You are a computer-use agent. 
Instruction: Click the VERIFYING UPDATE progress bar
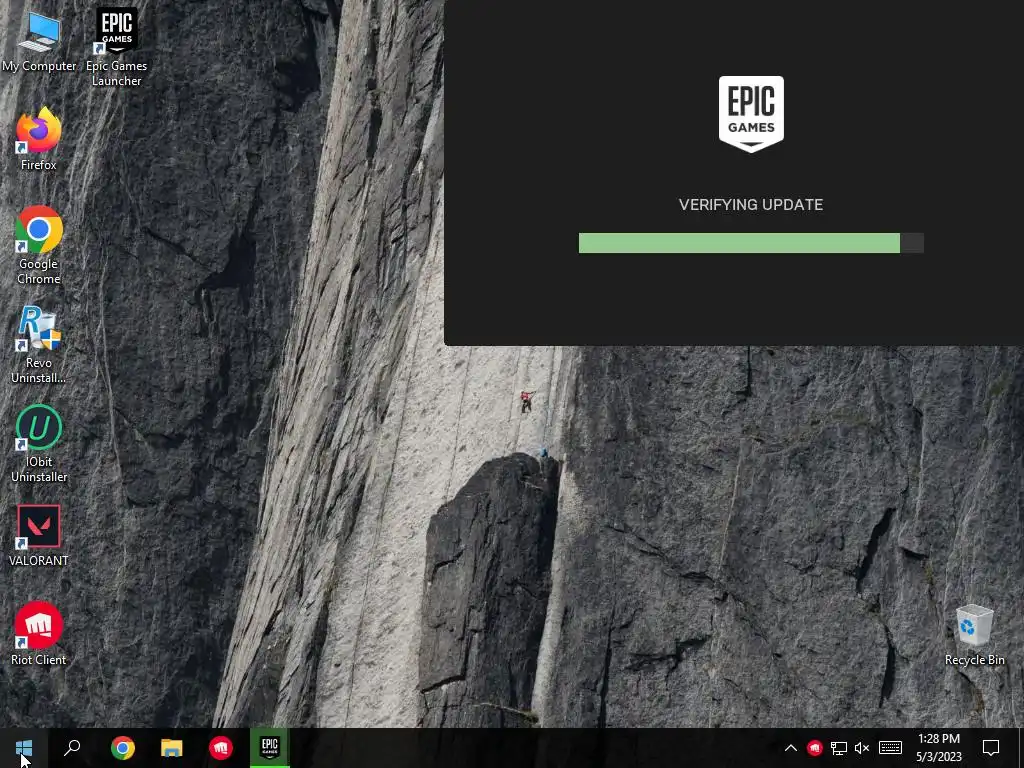tap(751, 243)
